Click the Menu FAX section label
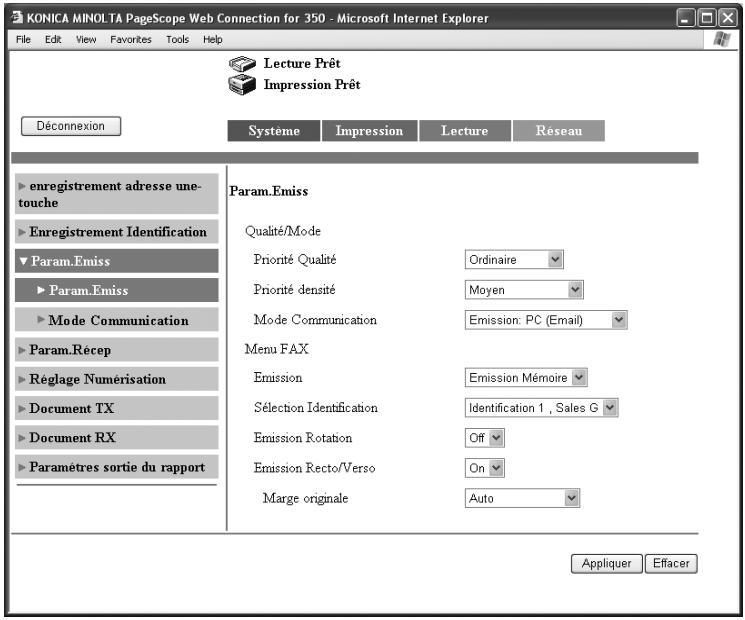The image size is (745, 620). pyautogui.click(x=277, y=349)
